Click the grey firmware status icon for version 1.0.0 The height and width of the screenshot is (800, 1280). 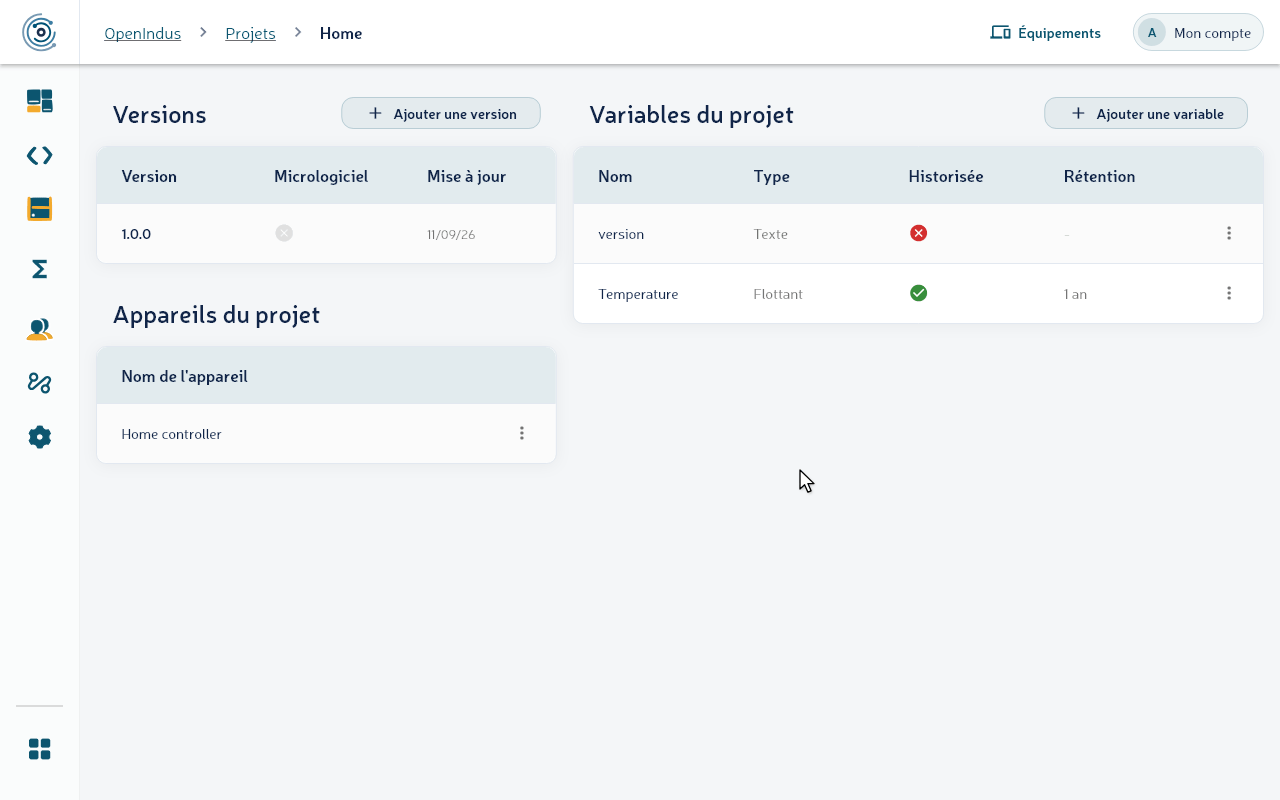[x=284, y=233]
